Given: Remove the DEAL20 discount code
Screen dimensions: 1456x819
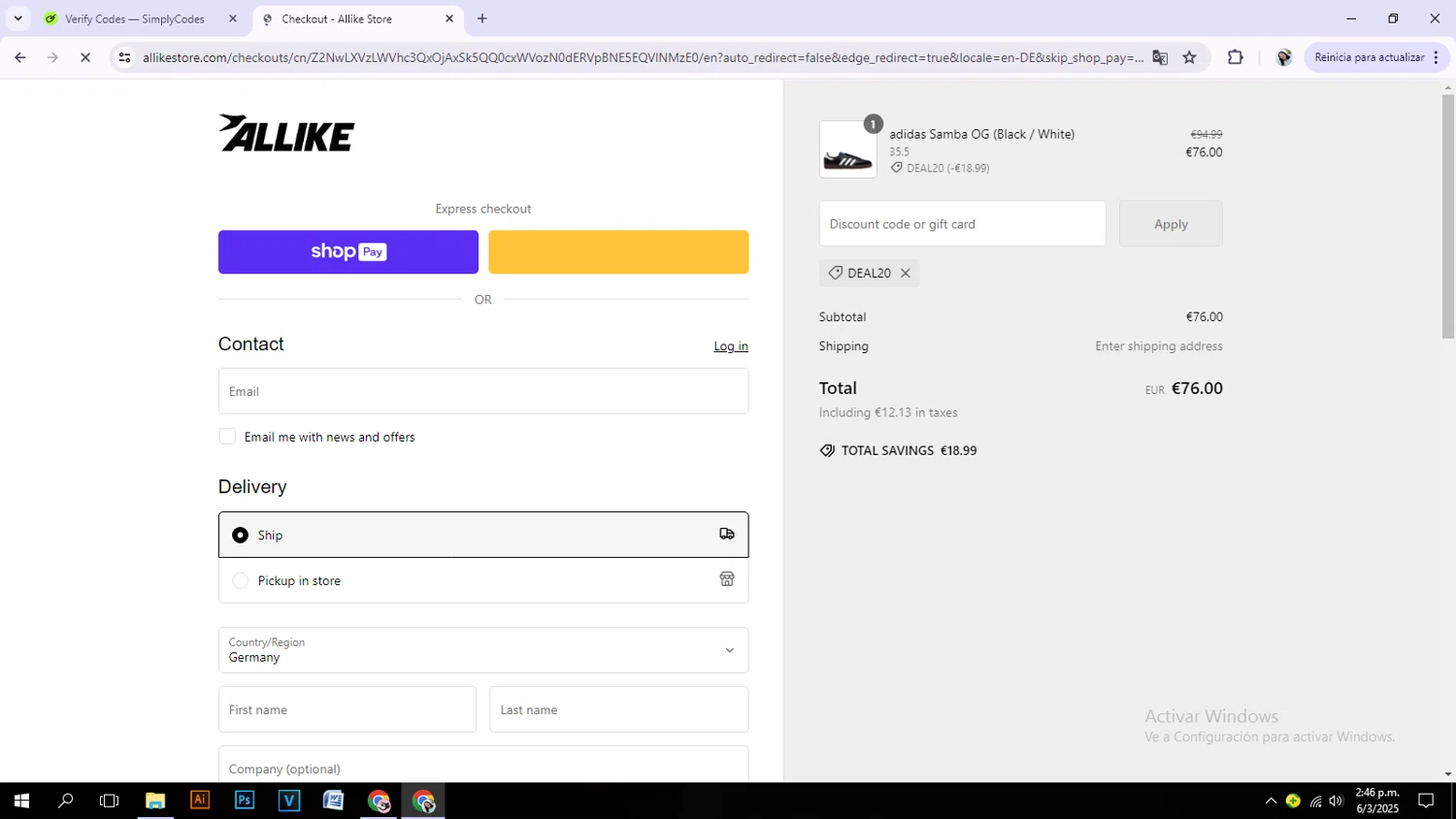Looking at the screenshot, I should pyautogui.click(x=905, y=274).
